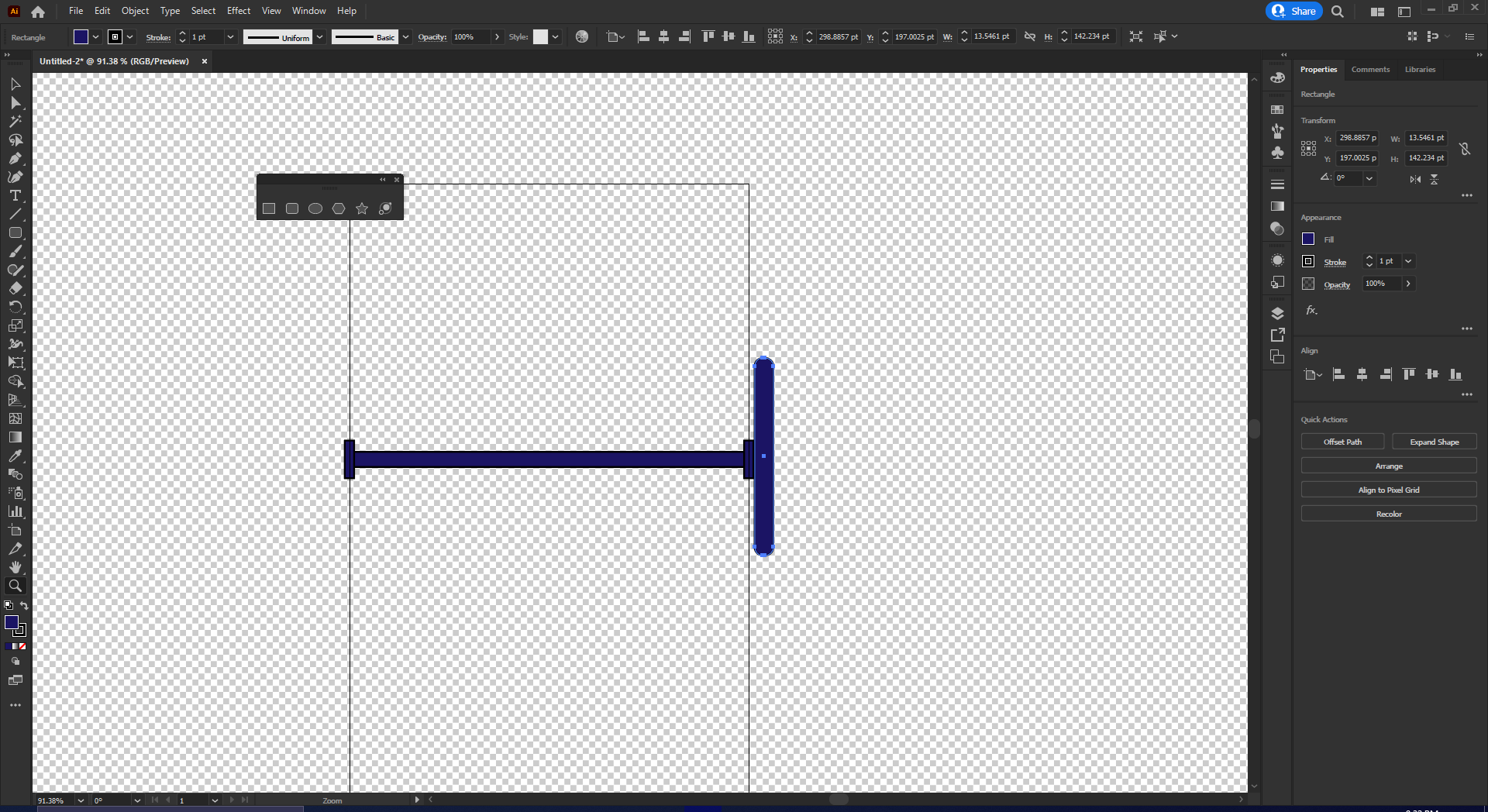This screenshot has width=1488, height=812.
Task: Select the Type tool
Action: click(15, 196)
